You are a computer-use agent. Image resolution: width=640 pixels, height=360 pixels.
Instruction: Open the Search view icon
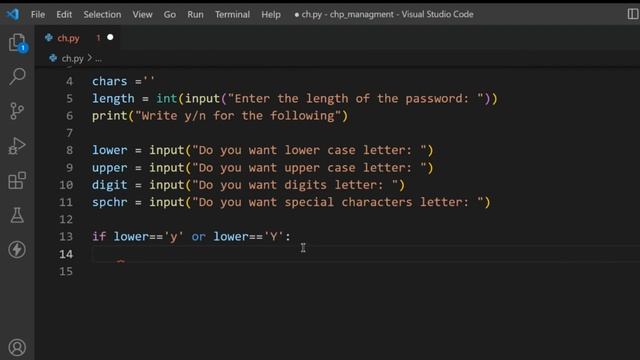17,76
